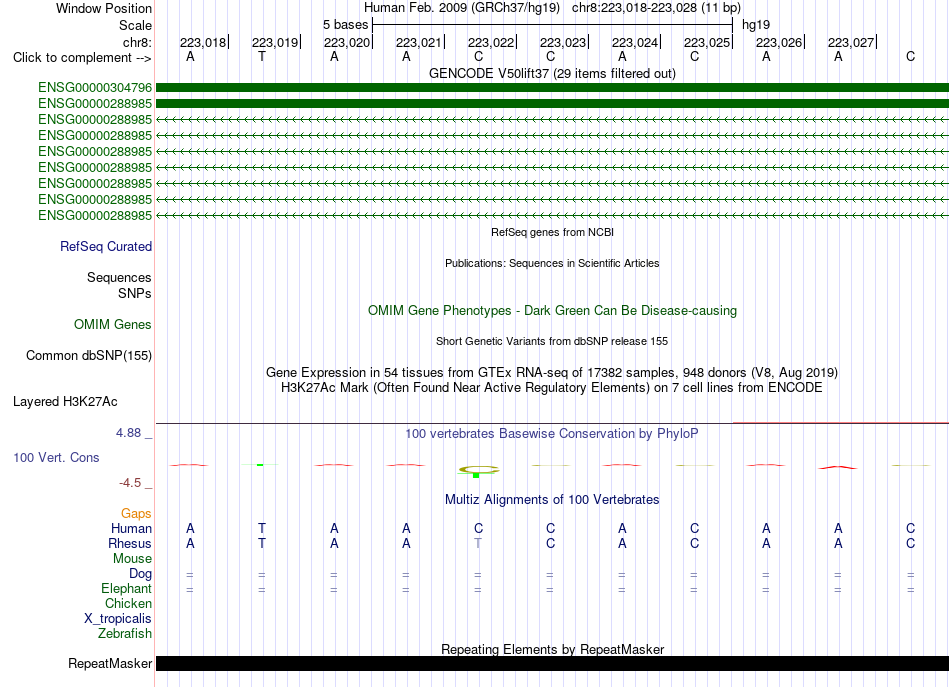The height and width of the screenshot is (687, 950).
Task: Click the OMIM Genes track label
Action: tap(112, 325)
